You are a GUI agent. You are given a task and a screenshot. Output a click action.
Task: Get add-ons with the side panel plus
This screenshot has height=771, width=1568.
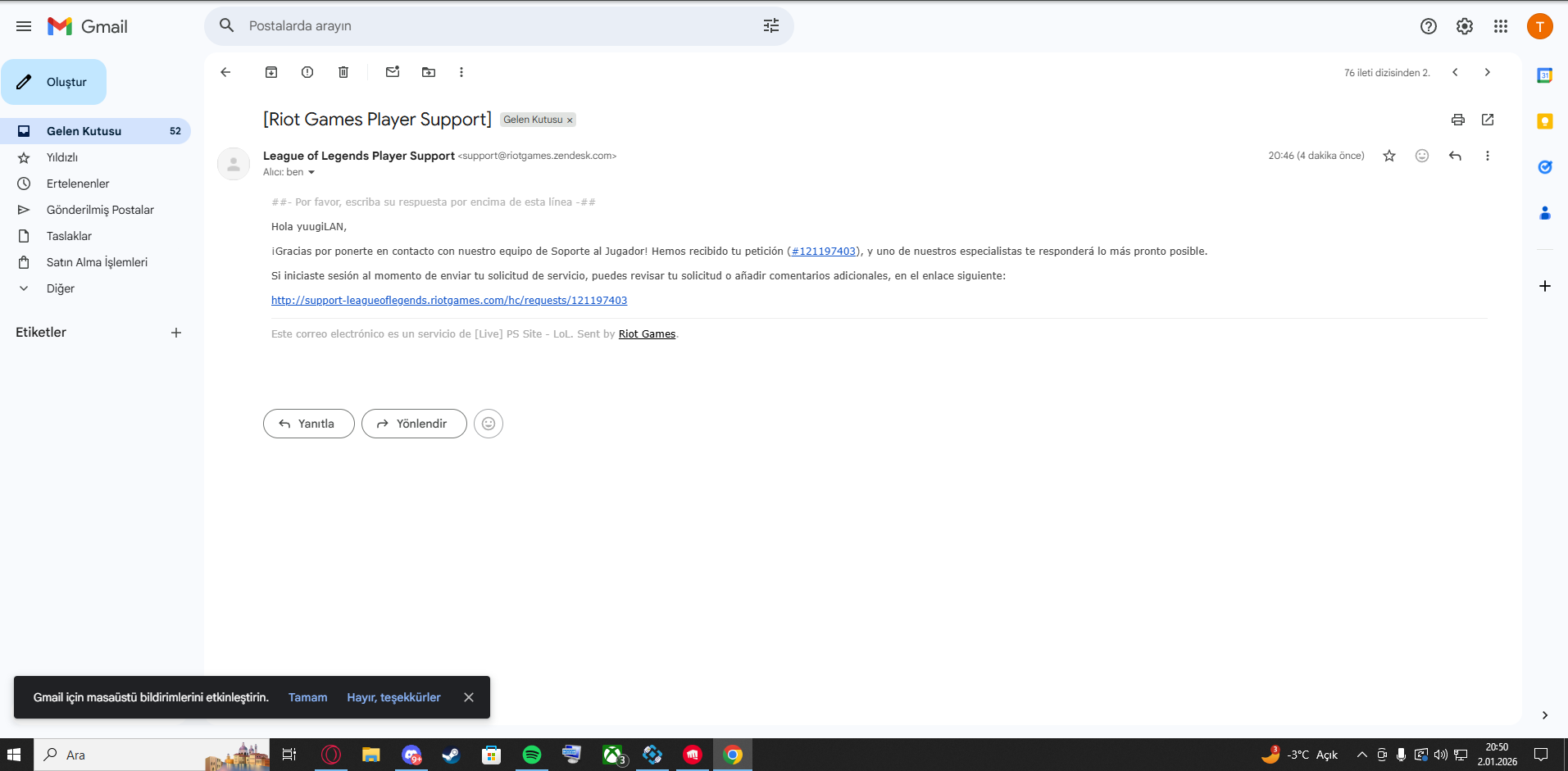pos(1545,286)
